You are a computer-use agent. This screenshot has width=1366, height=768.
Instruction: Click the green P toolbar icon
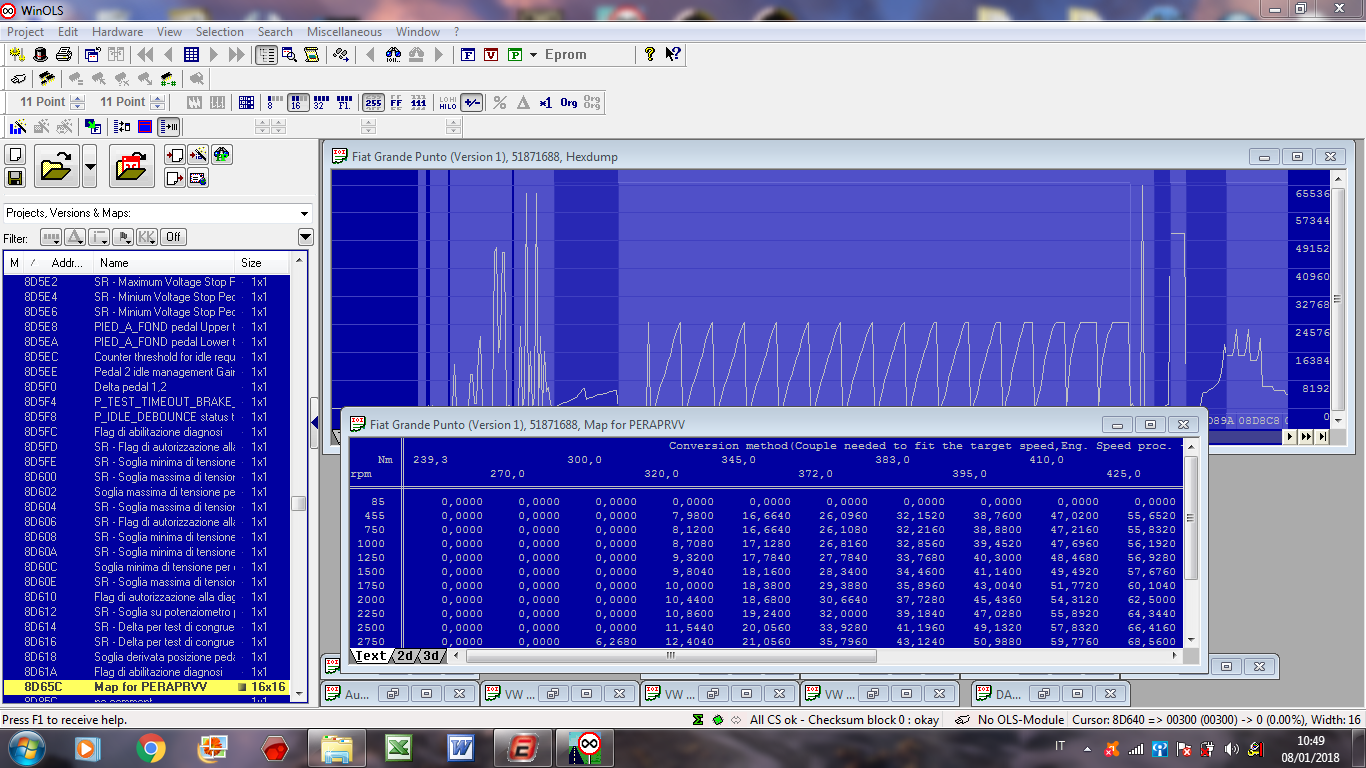click(515, 55)
